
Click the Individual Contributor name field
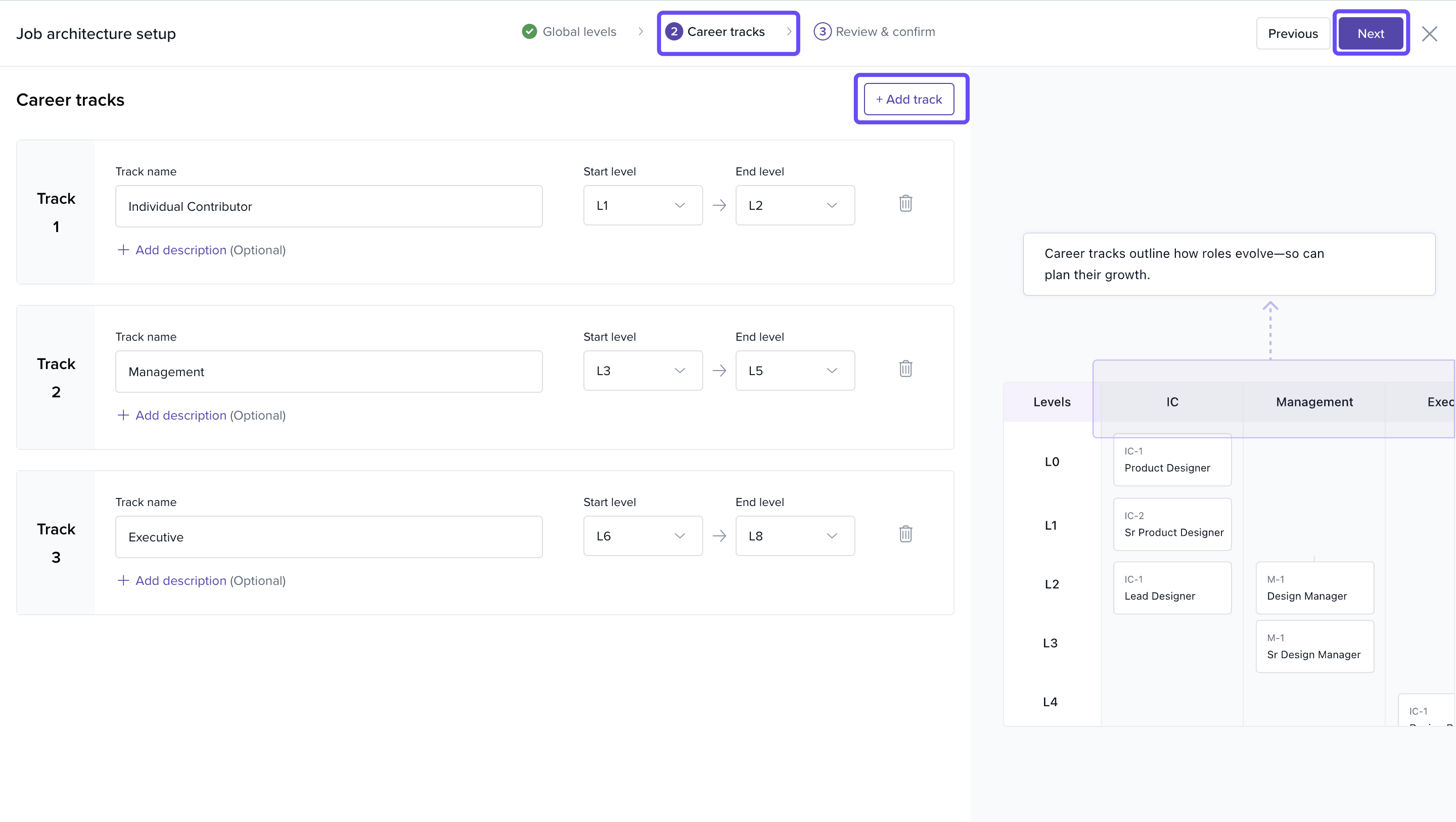tap(329, 206)
